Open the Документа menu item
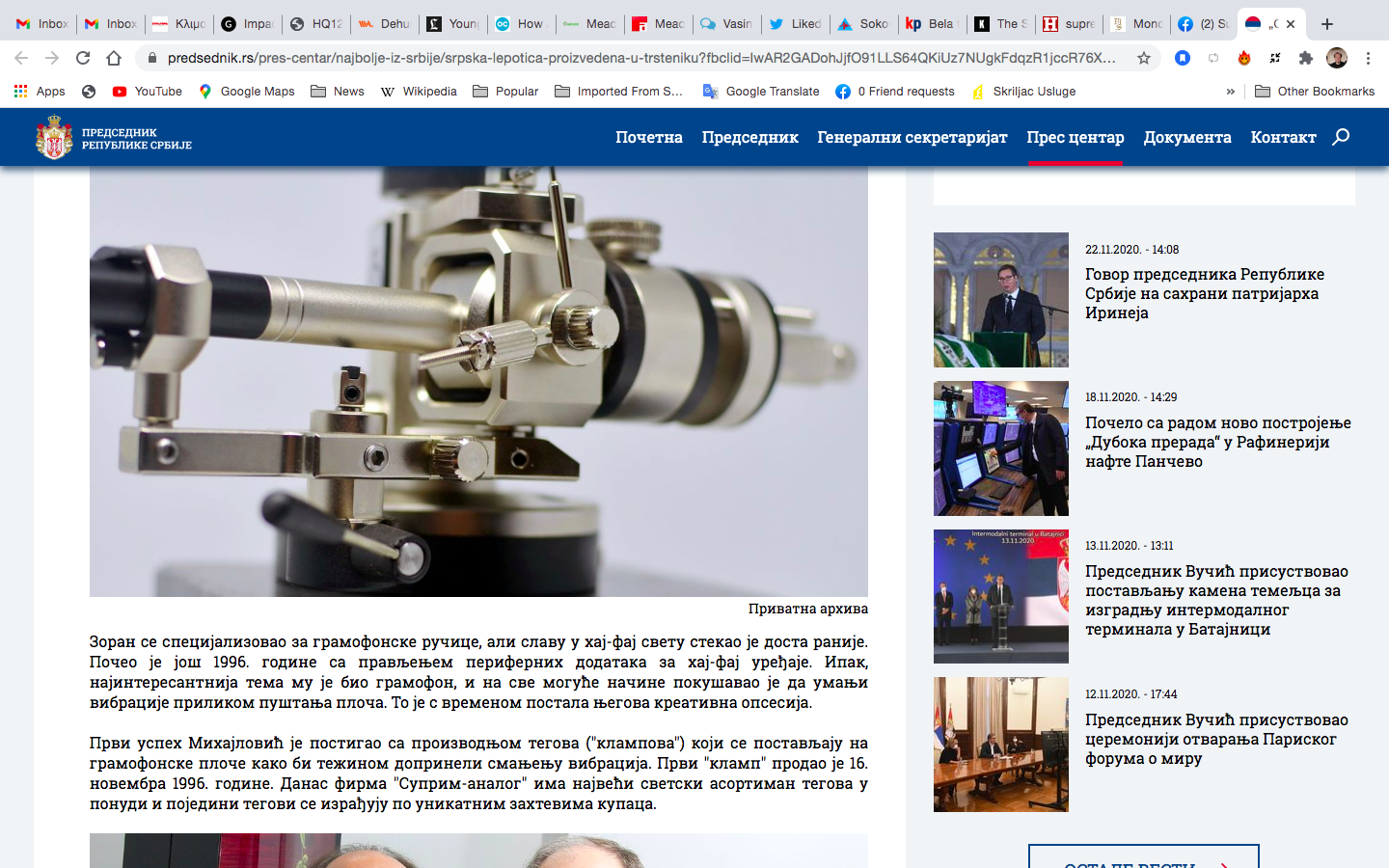Screen dimensions: 1389x868 point(1187,137)
